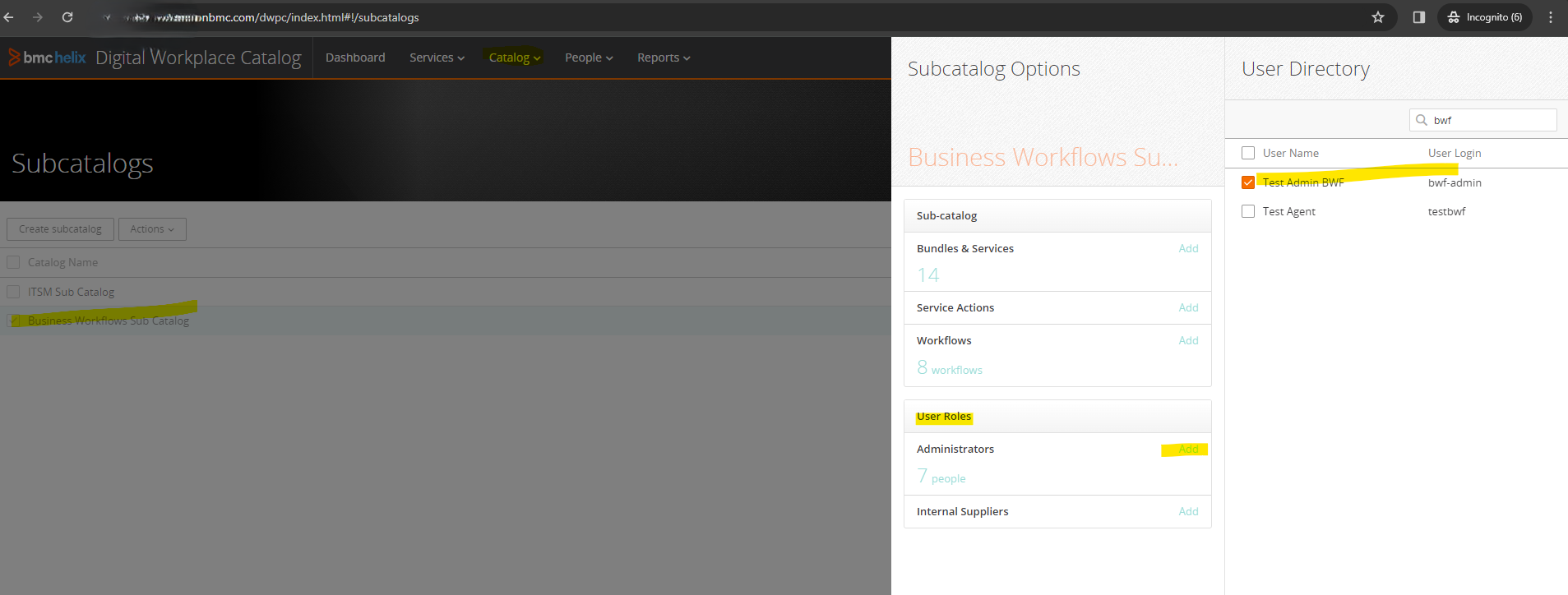Expand the People dropdown menu
Image resolution: width=1568 pixels, height=595 pixels.
click(589, 58)
